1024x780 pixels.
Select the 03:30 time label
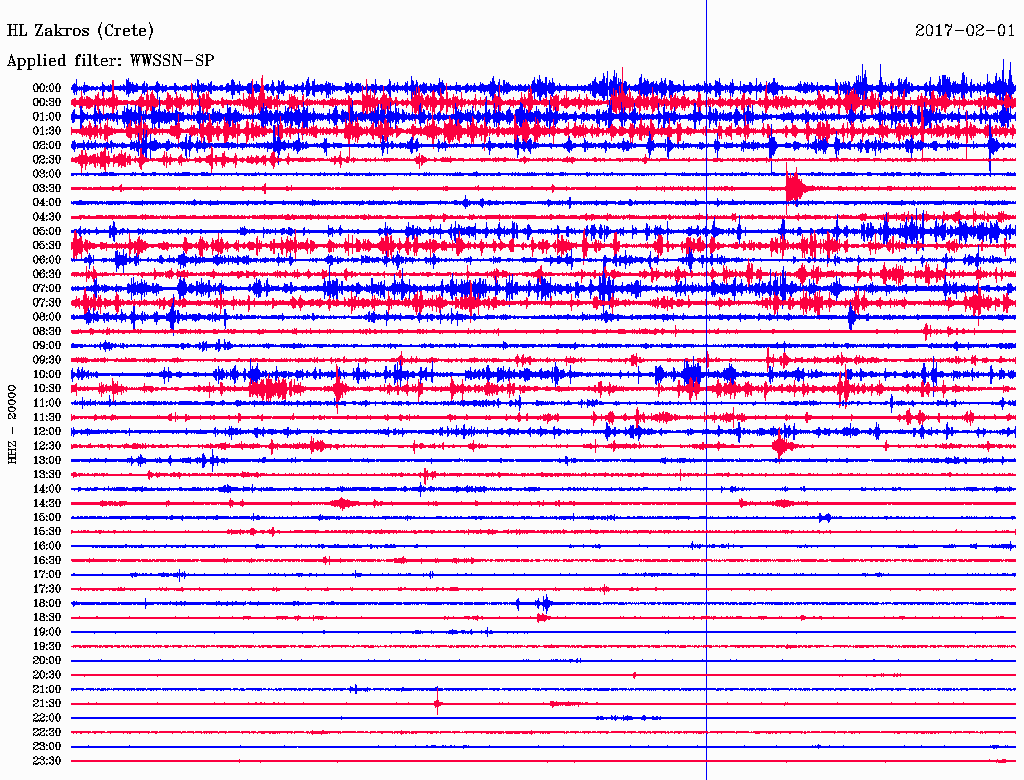point(47,188)
